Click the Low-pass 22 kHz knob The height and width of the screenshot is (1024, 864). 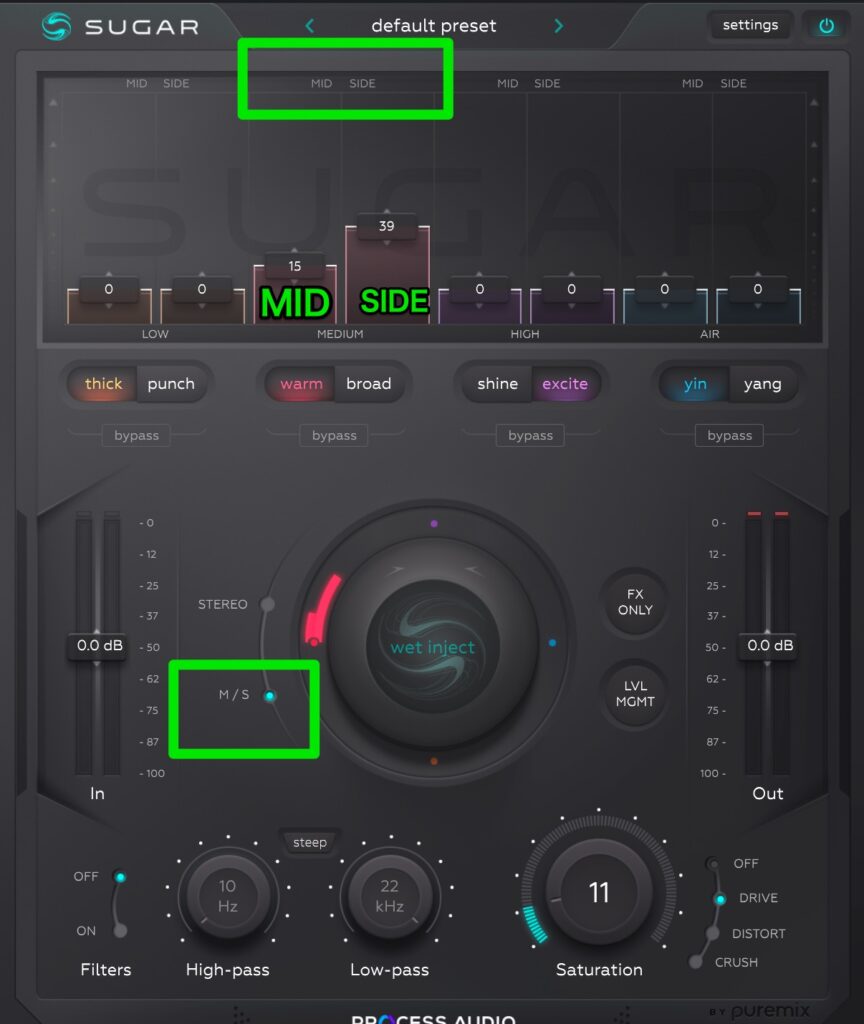[389, 895]
